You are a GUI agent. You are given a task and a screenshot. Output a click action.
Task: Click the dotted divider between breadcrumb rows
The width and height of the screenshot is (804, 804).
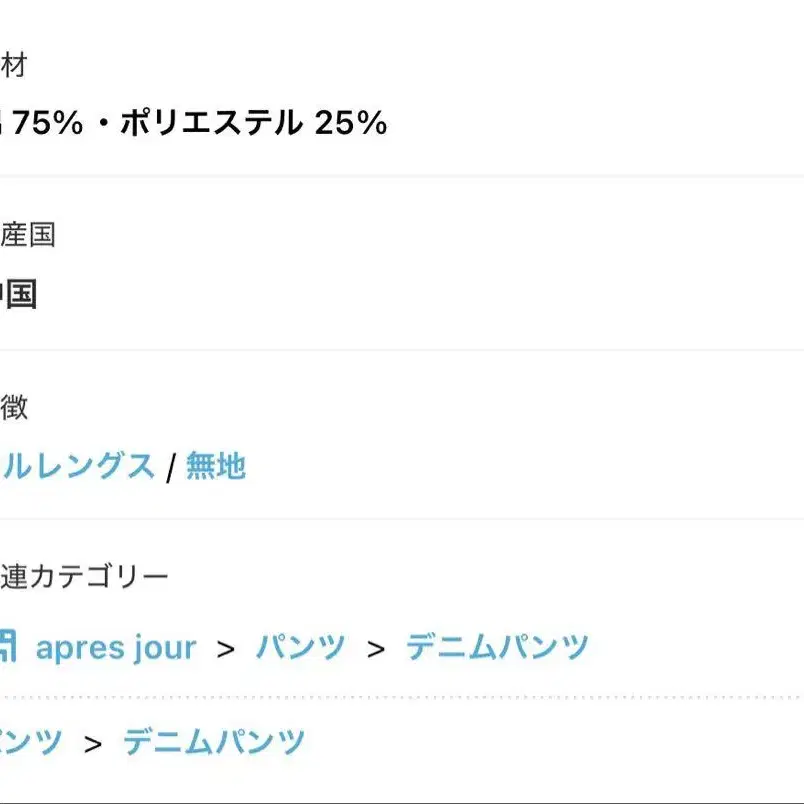pyautogui.click(x=400, y=697)
